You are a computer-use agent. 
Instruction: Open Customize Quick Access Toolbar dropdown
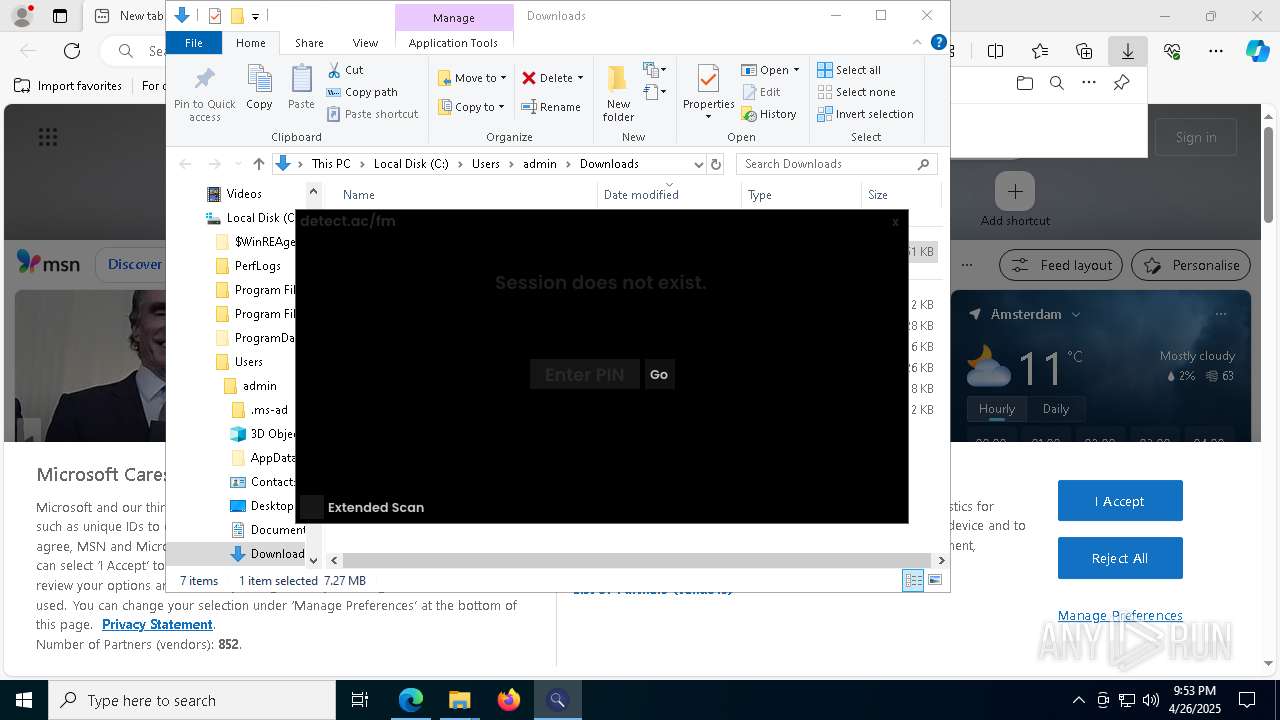tap(256, 16)
